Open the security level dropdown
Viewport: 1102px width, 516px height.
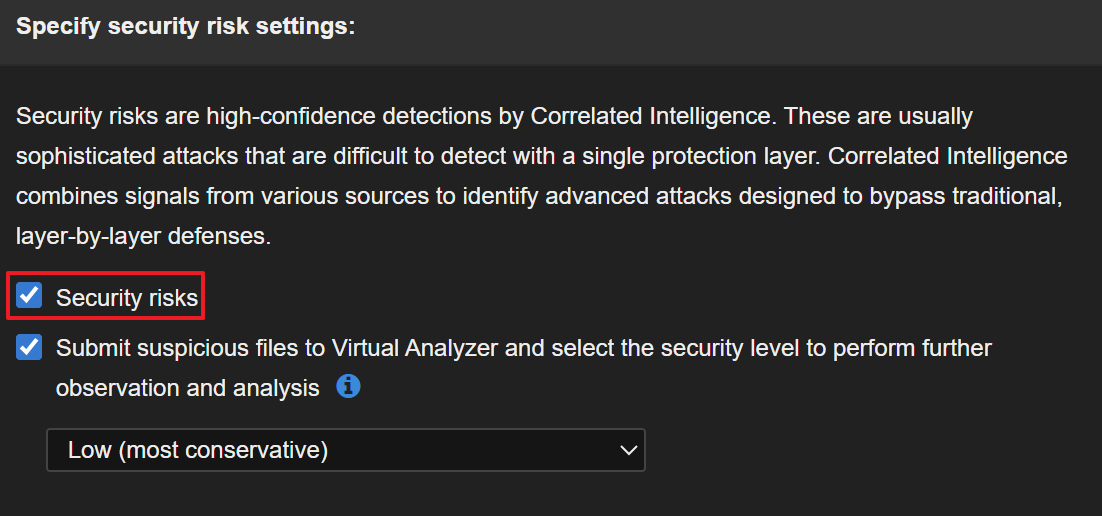(x=345, y=450)
